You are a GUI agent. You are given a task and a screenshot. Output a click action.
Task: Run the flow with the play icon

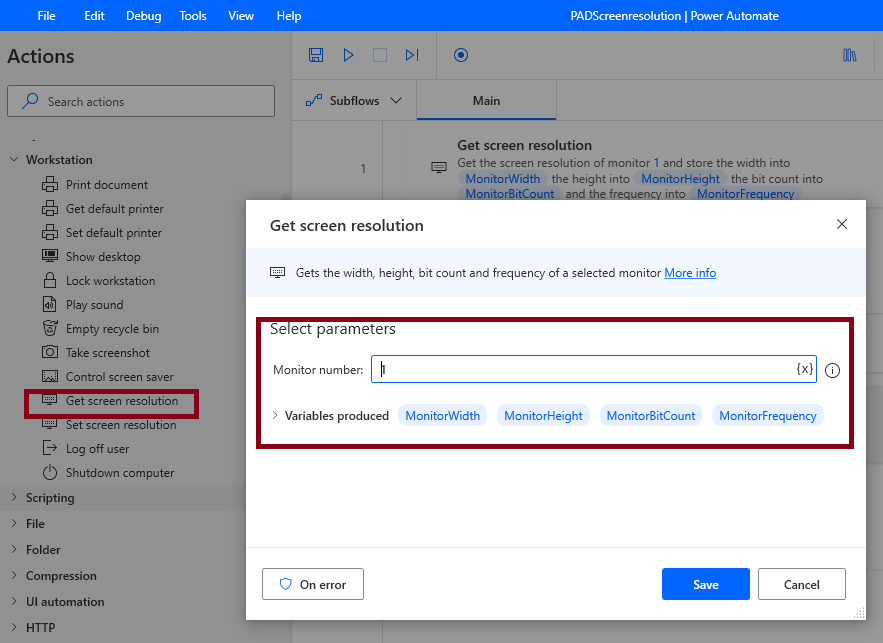pos(348,55)
